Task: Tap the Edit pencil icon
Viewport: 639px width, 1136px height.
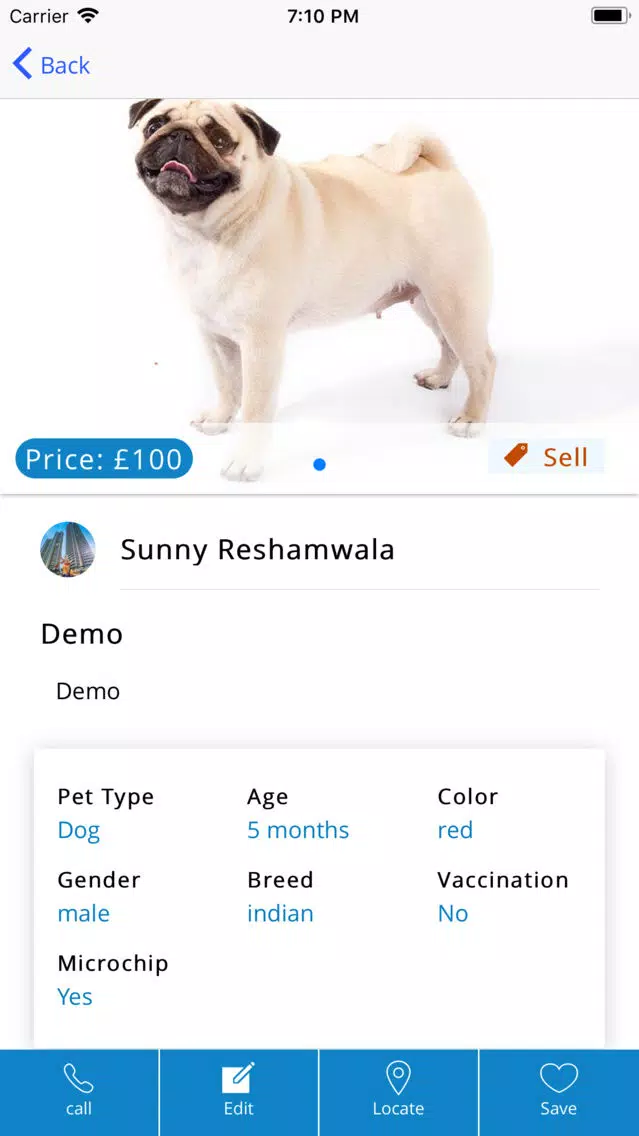Action: click(238, 1078)
